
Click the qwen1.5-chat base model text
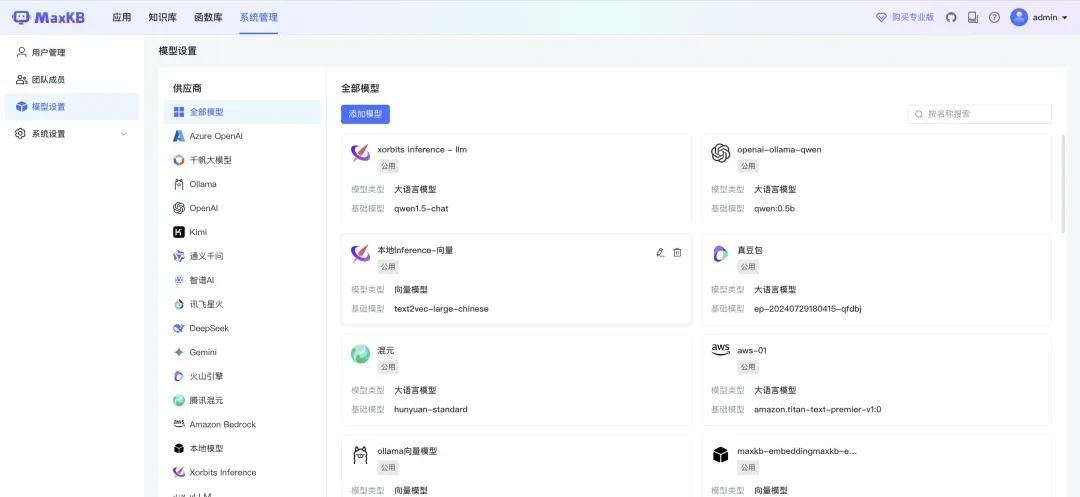[x=421, y=209]
